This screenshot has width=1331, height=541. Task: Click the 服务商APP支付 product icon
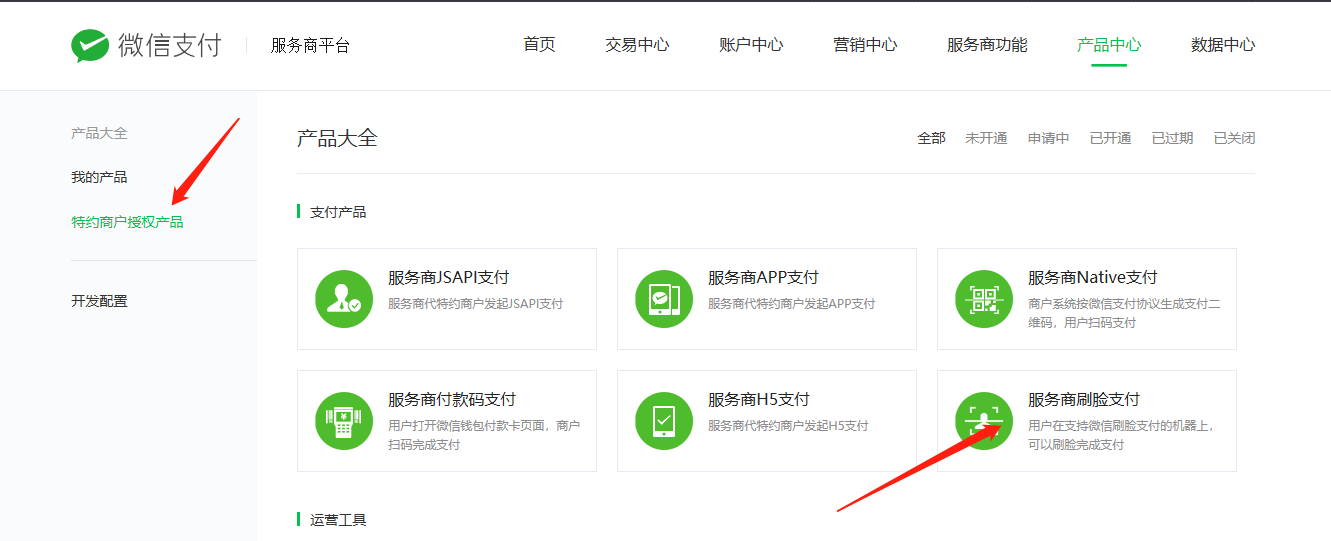pos(664,299)
